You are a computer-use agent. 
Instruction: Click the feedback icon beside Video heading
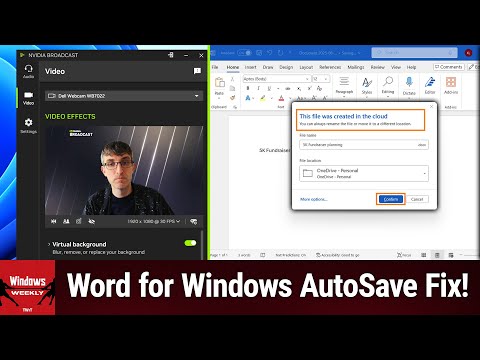point(197,71)
